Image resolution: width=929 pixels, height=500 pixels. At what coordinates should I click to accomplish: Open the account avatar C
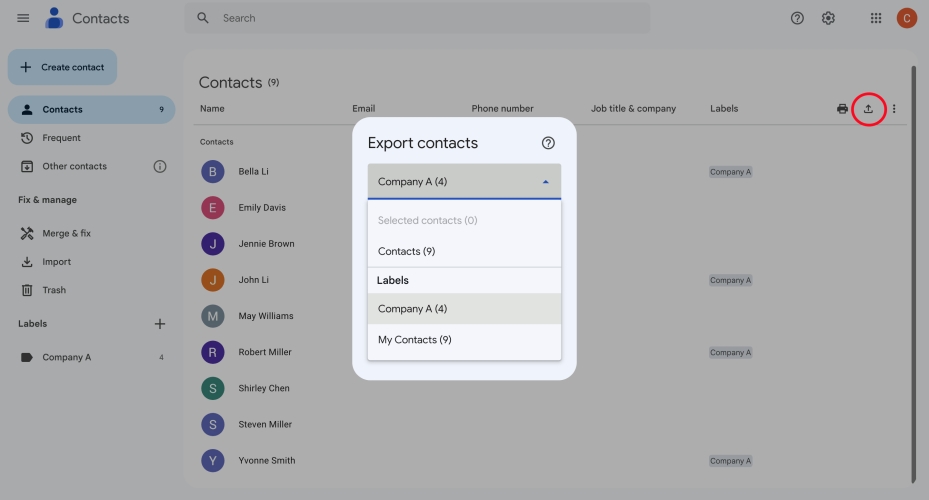tap(906, 18)
